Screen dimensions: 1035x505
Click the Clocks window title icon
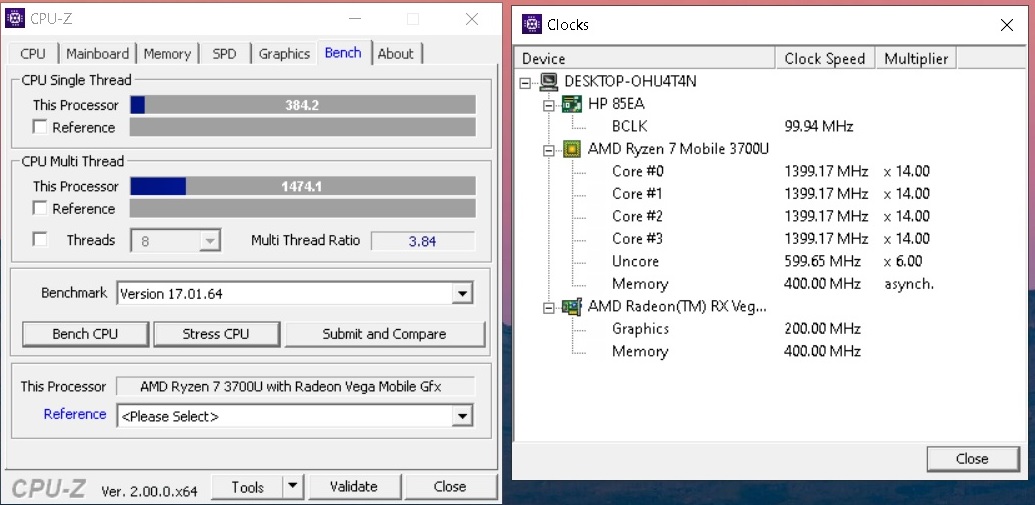(531, 24)
